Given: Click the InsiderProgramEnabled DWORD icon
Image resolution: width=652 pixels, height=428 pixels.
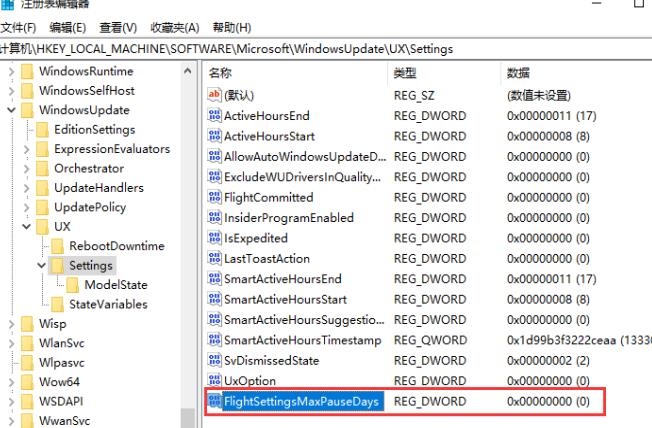Looking at the screenshot, I should (214, 217).
